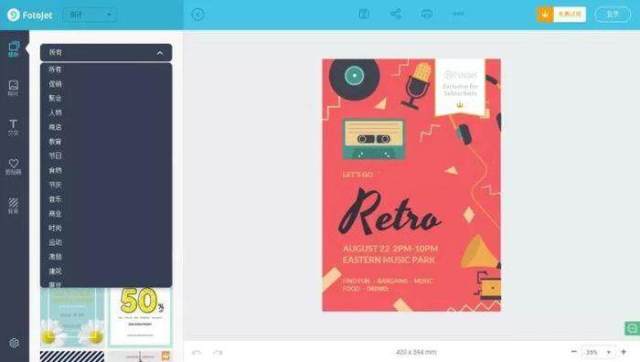
Task: Click the orange crown upgrade button
Action: [x=562, y=14]
